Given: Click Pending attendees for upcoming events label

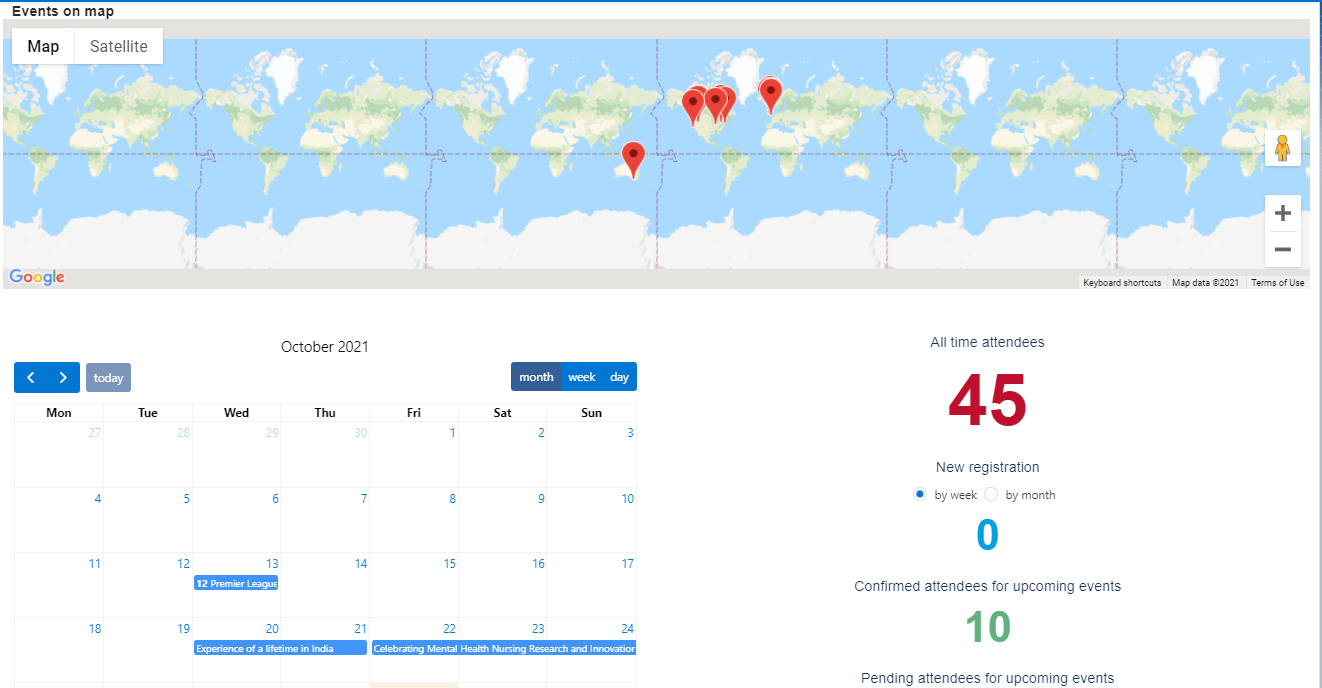Looking at the screenshot, I should point(987,678).
